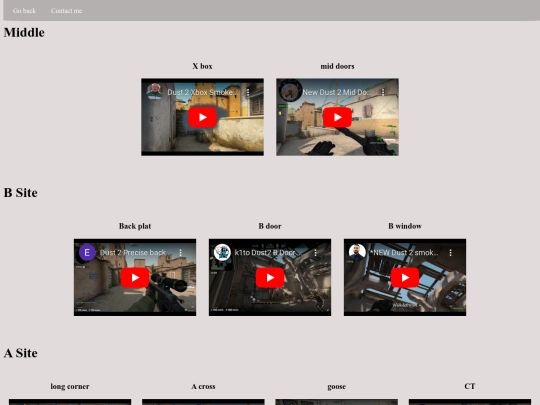
Task: Play the B window video
Action: 405,278
